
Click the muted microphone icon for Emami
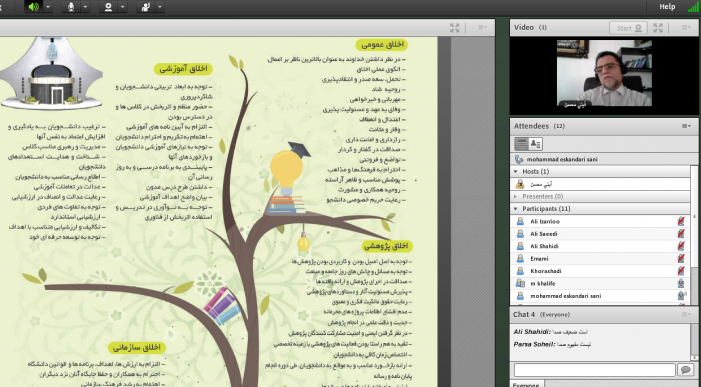pyautogui.click(x=681, y=259)
